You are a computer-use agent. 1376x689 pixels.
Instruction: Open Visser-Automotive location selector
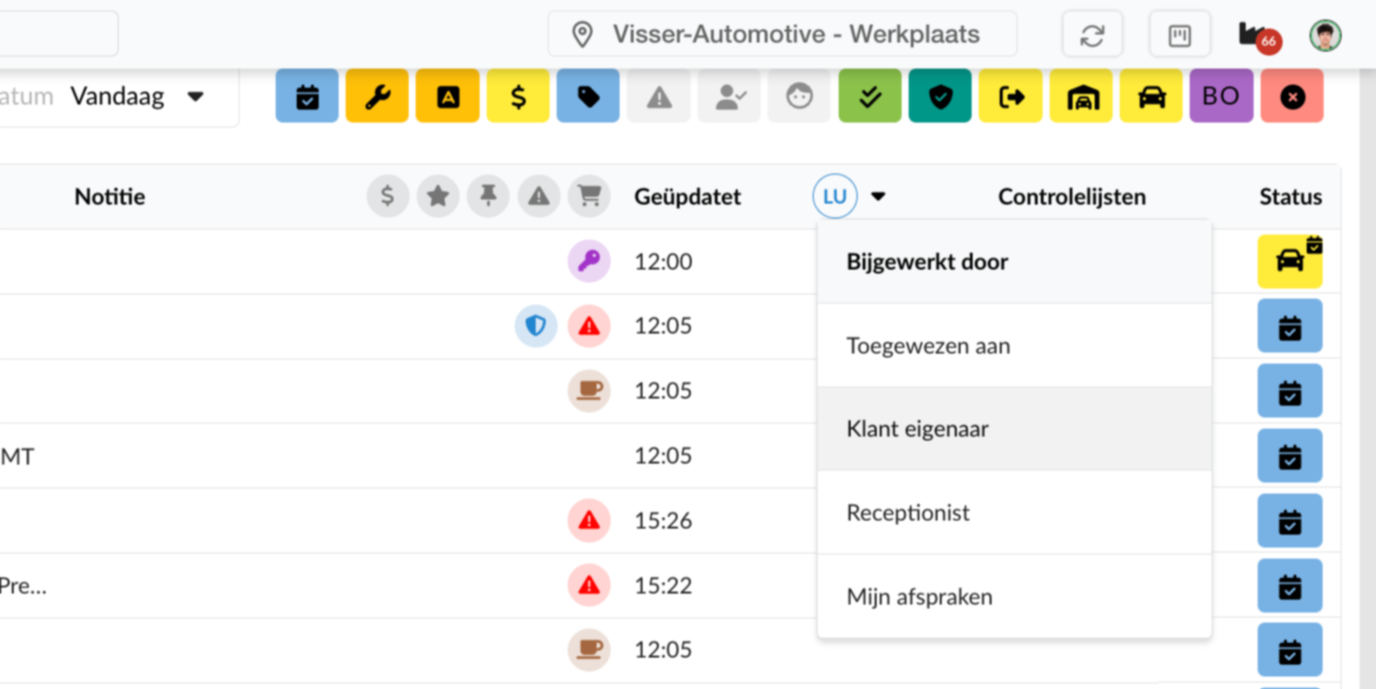782,35
